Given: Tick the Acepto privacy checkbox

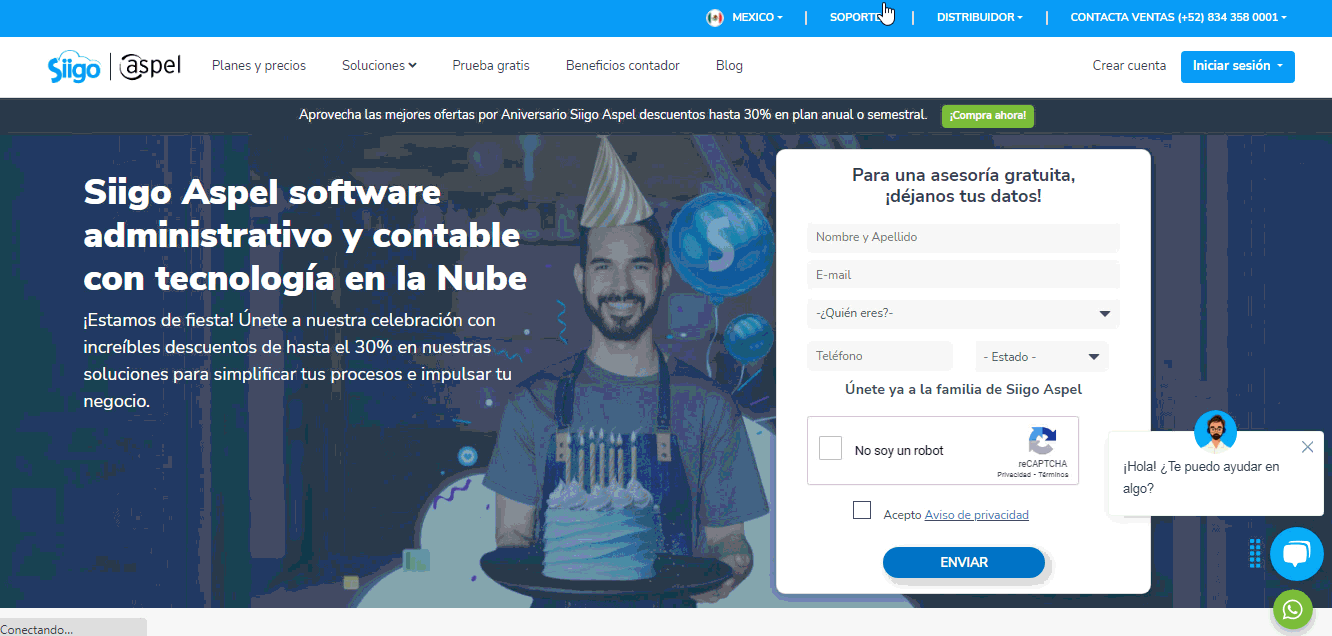Looking at the screenshot, I should 862,510.
